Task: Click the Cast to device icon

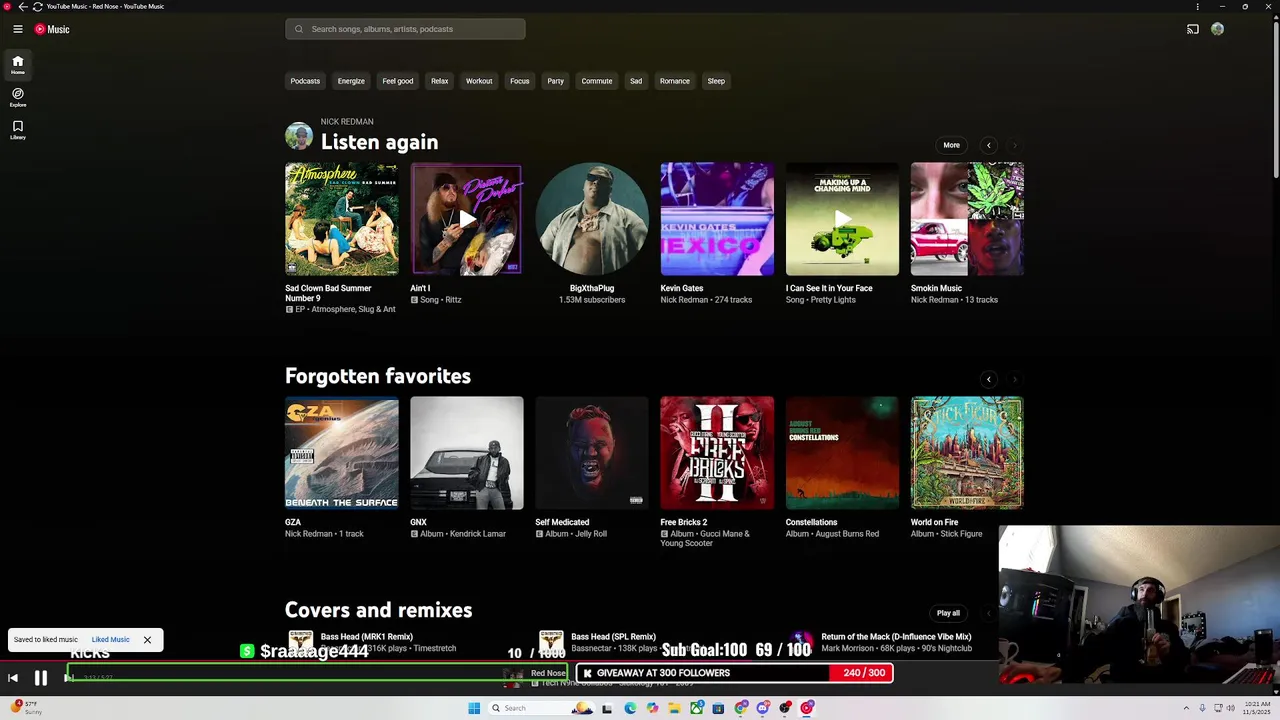Action: coord(1192,29)
